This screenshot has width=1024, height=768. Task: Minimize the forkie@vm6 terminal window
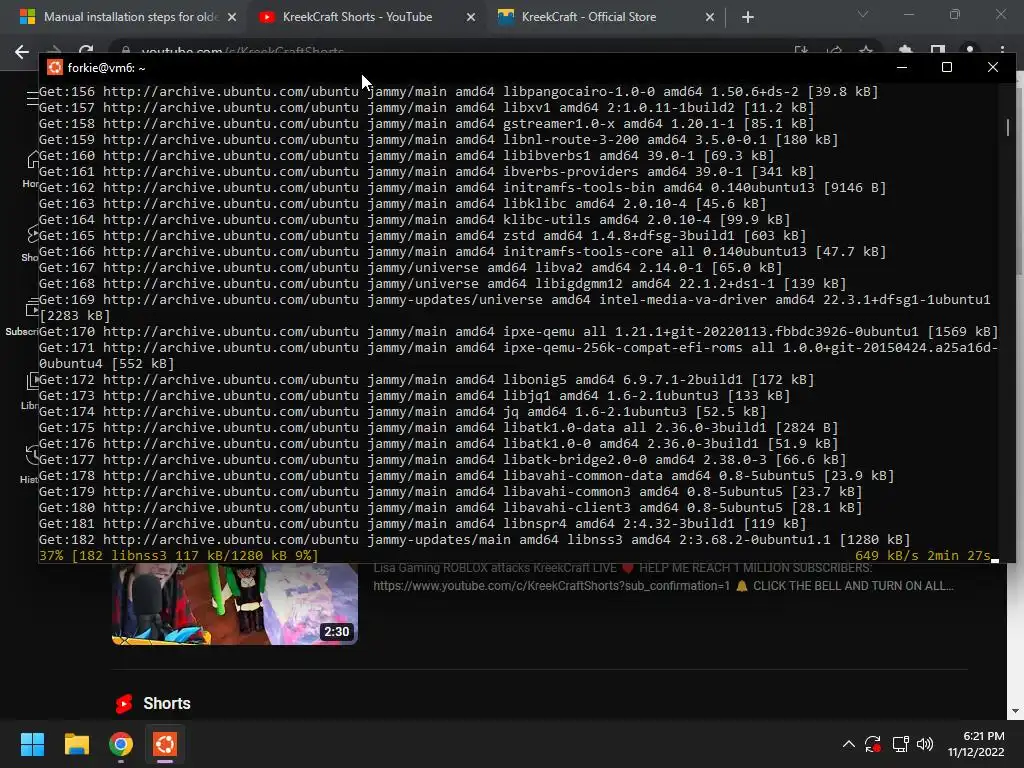(902, 67)
